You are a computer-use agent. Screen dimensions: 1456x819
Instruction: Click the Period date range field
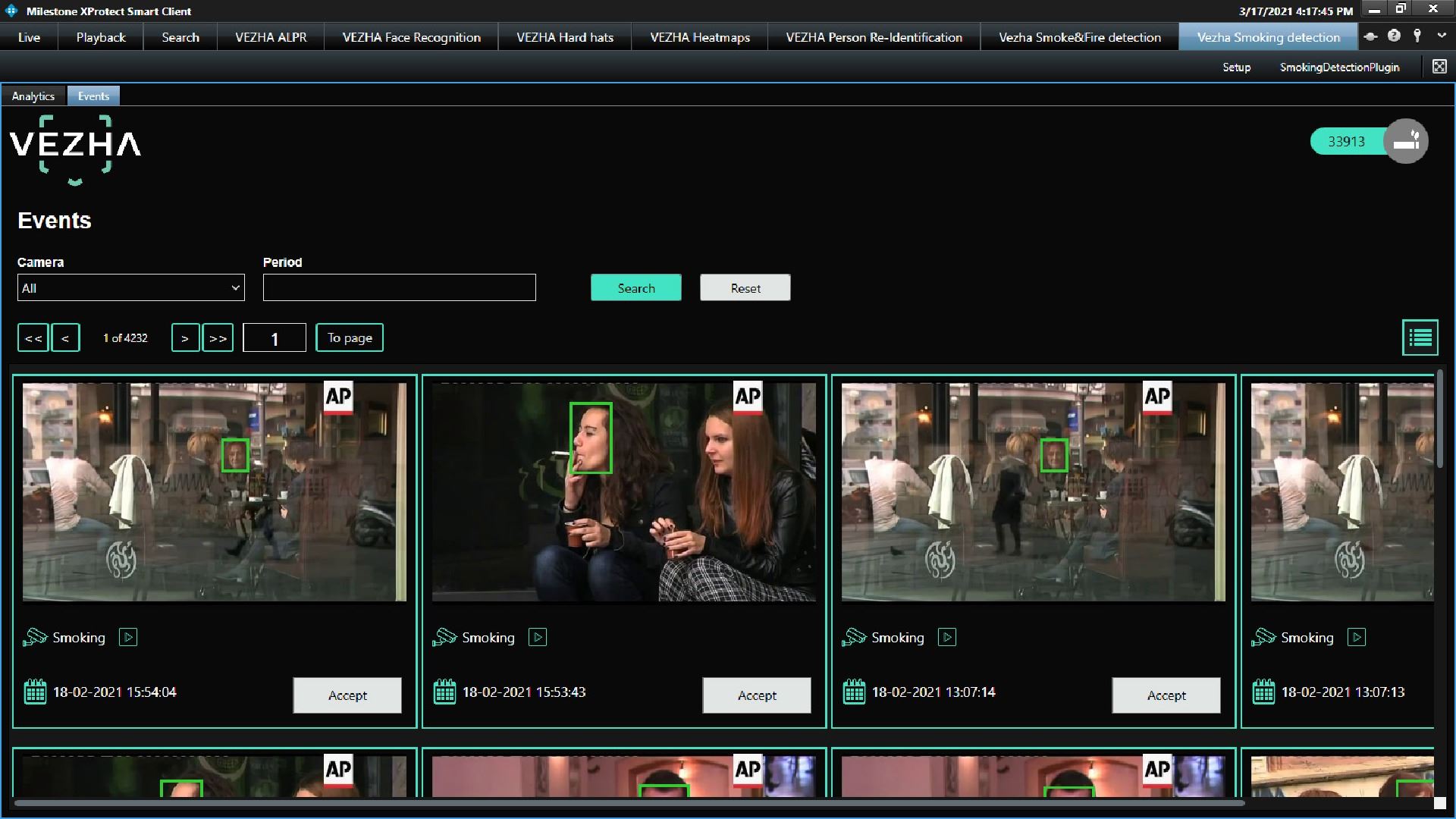tap(400, 287)
